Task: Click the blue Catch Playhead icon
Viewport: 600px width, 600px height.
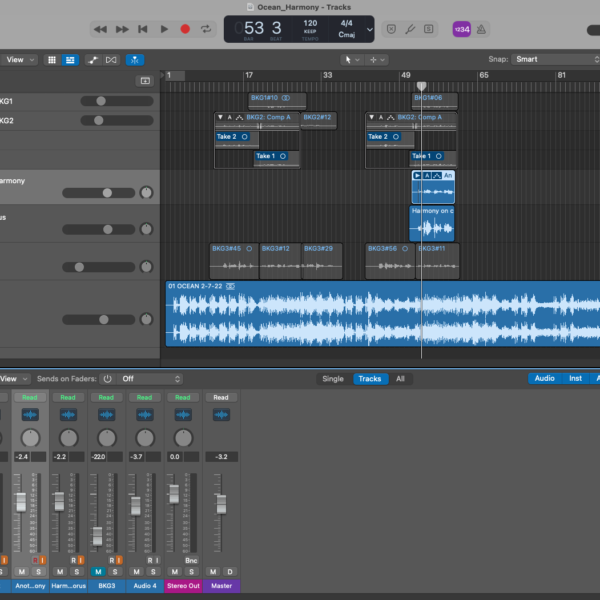Action: pos(135,60)
